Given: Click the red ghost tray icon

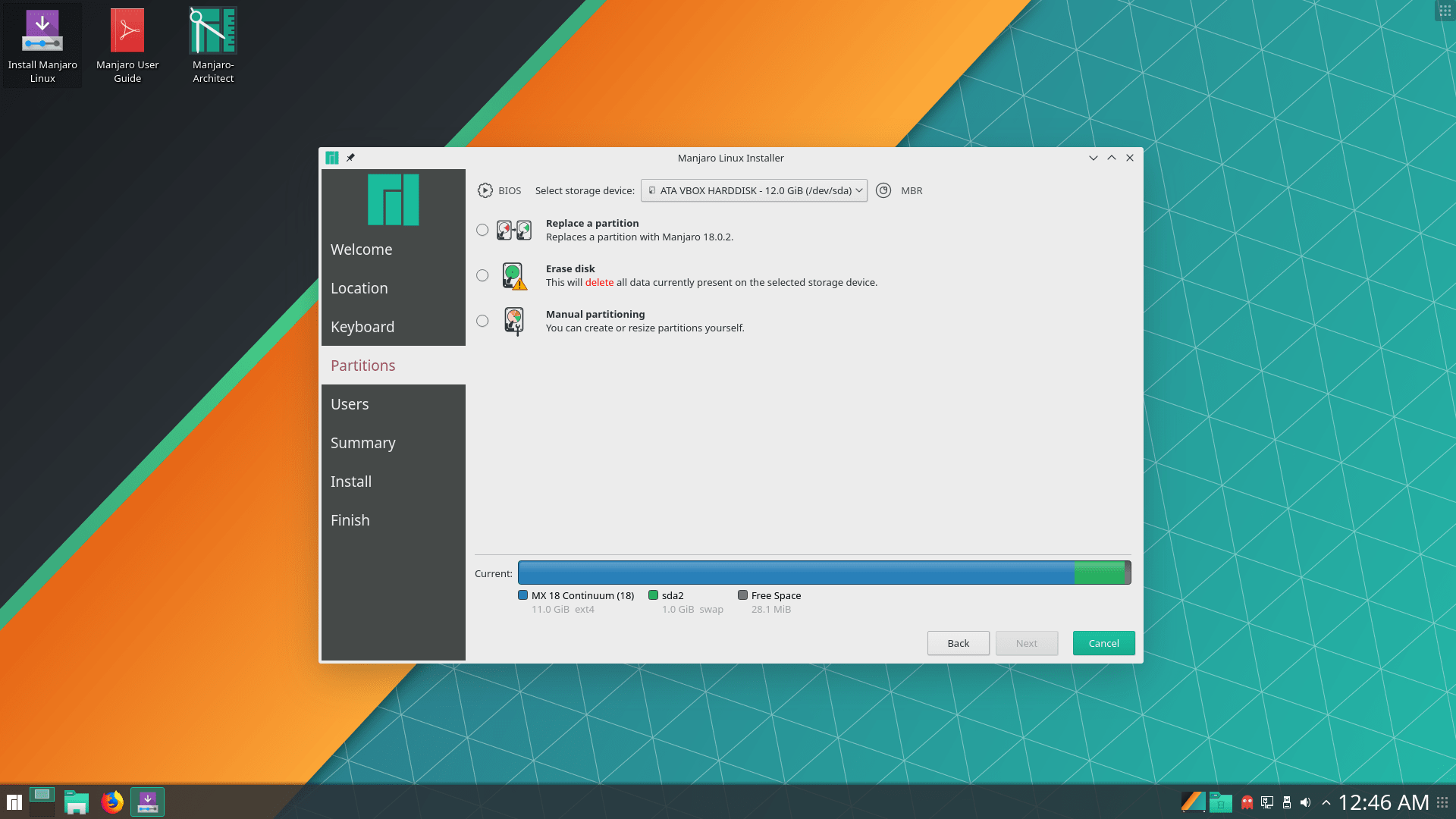Looking at the screenshot, I should (x=1247, y=802).
